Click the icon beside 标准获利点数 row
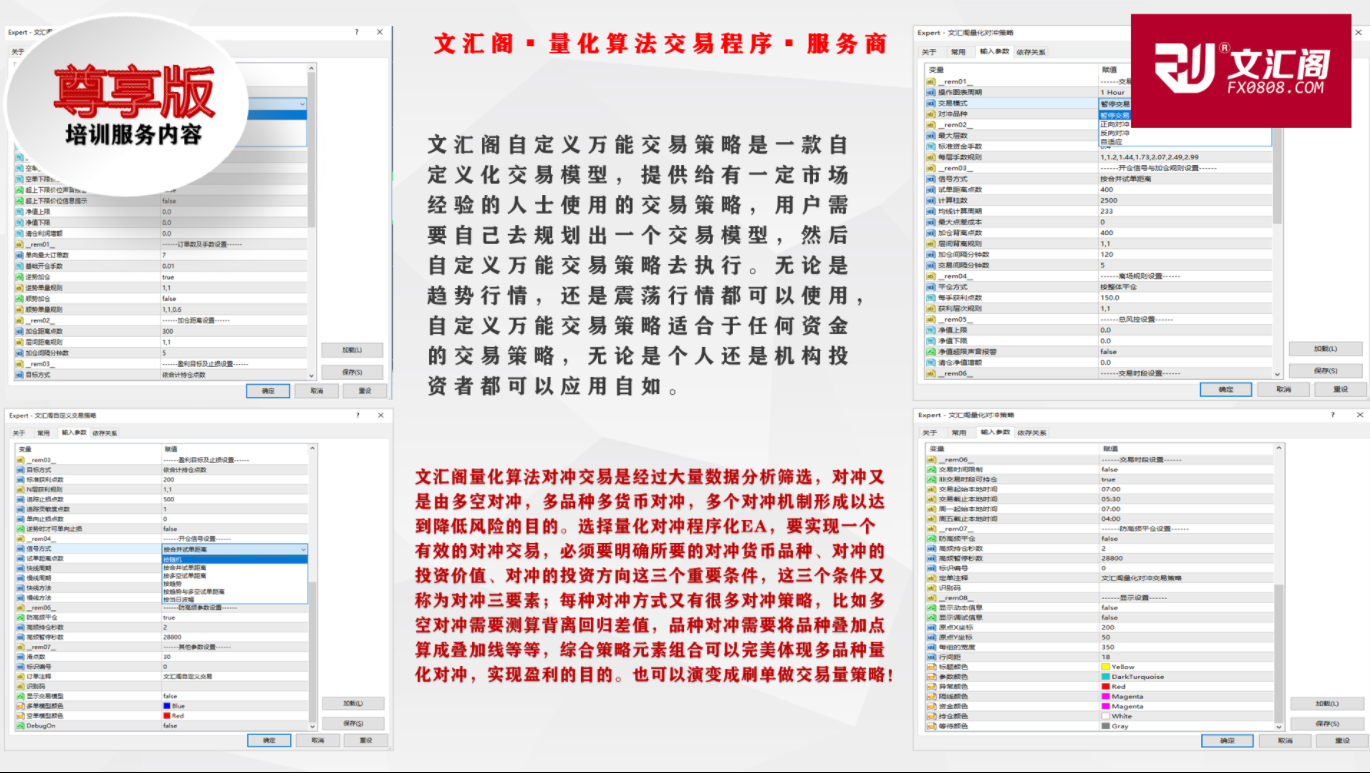 tap(19, 480)
